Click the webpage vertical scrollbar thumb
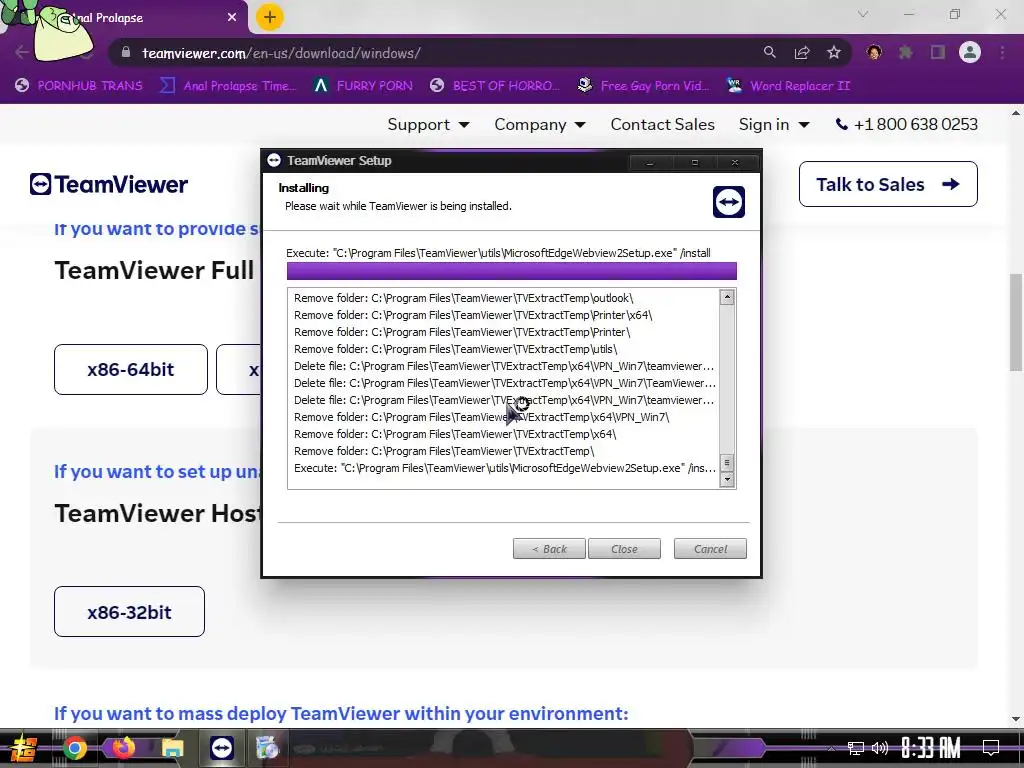Viewport: 1024px width, 768px height. 1016,322
